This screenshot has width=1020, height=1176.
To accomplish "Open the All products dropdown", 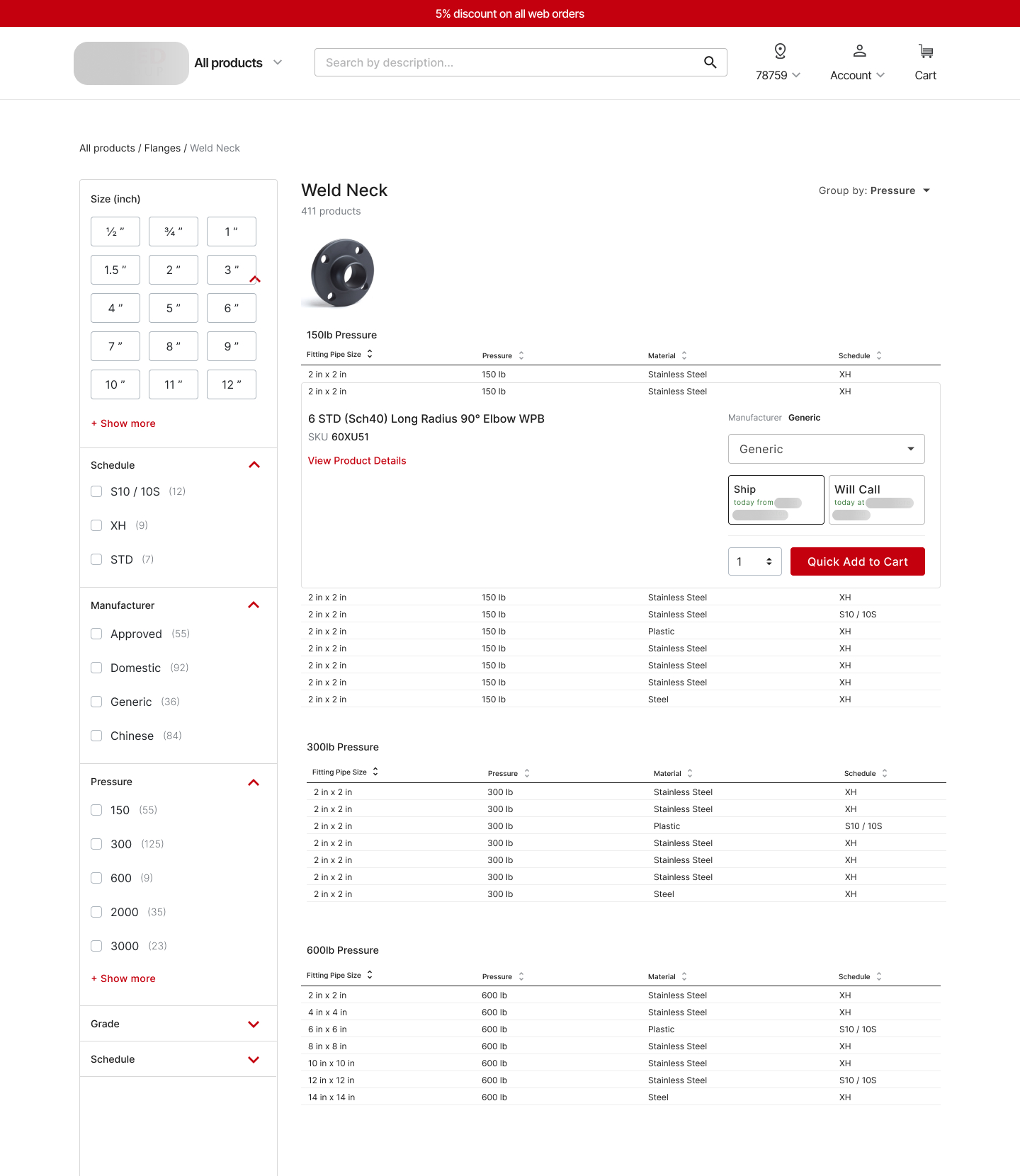I will [x=238, y=63].
